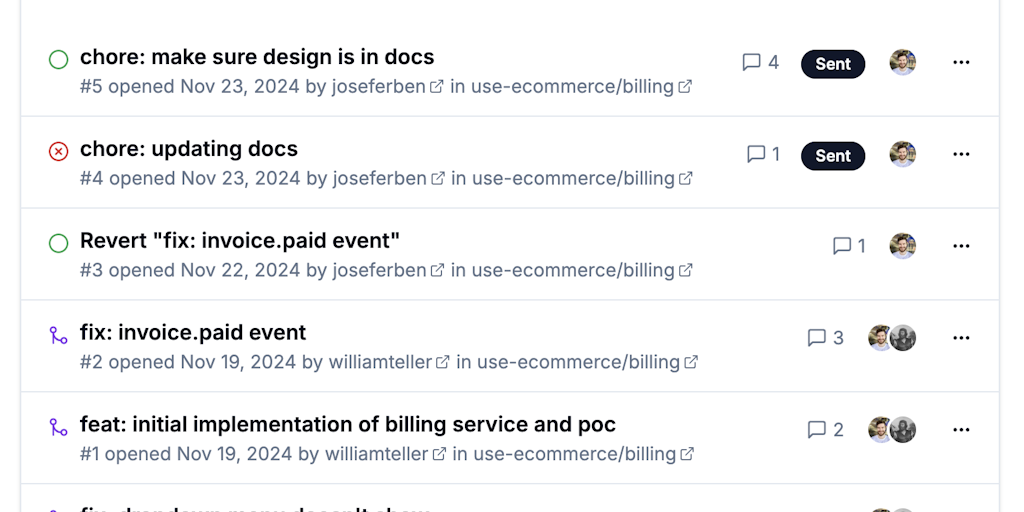
Task: Click closed status icon on "chore: updating docs"
Action: click(59, 151)
